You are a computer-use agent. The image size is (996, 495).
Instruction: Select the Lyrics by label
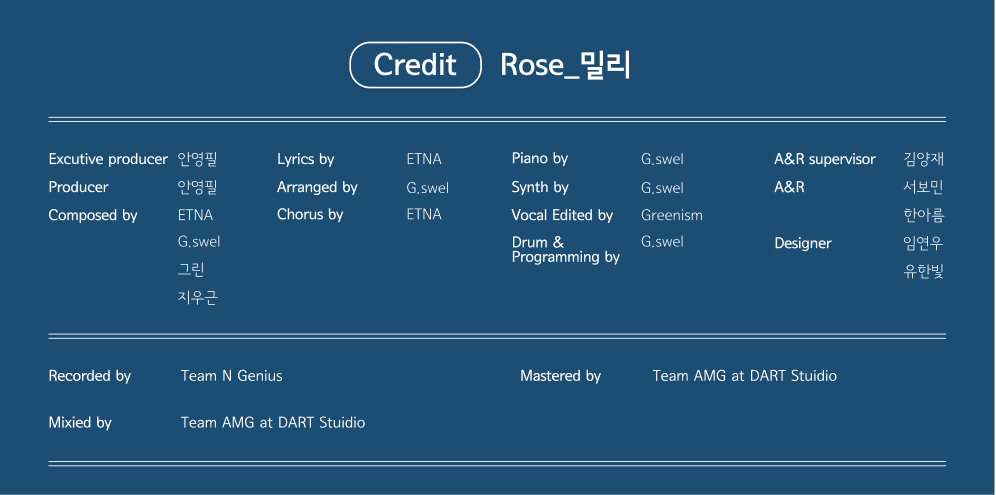[x=306, y=159]
